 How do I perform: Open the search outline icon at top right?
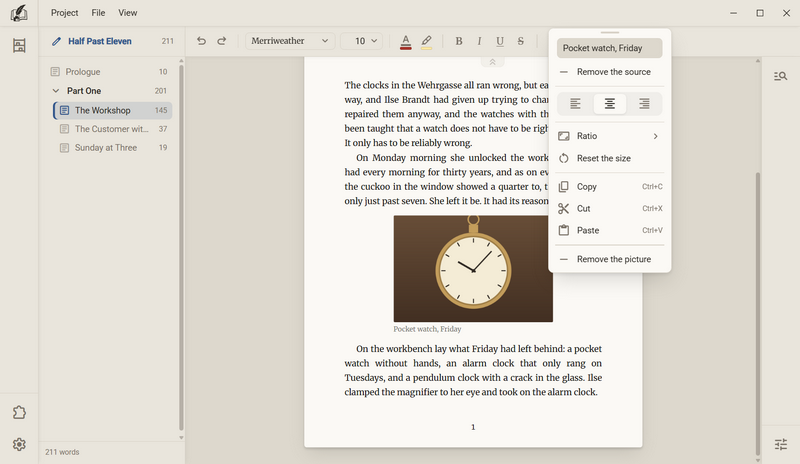click(781, 76)
